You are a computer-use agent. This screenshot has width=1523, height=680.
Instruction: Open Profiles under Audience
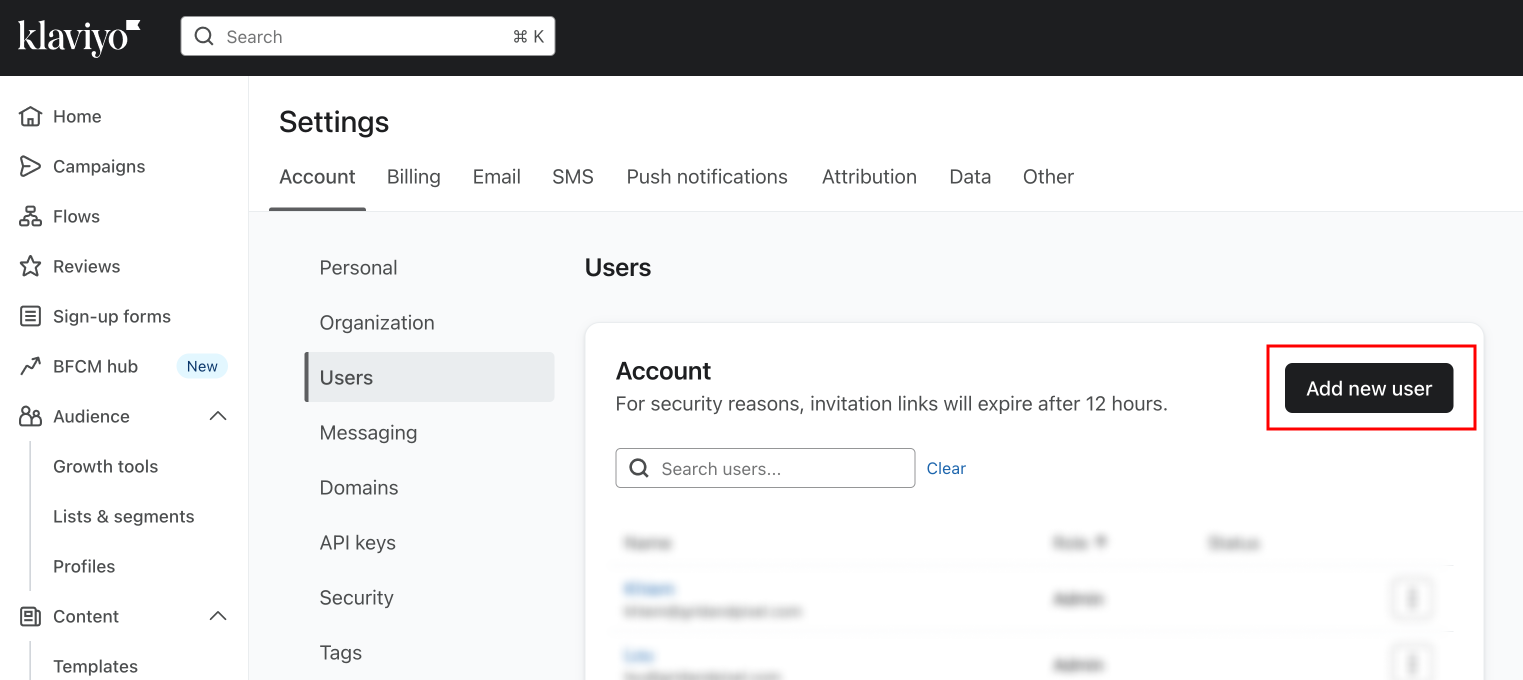click(x=84, y=566)
